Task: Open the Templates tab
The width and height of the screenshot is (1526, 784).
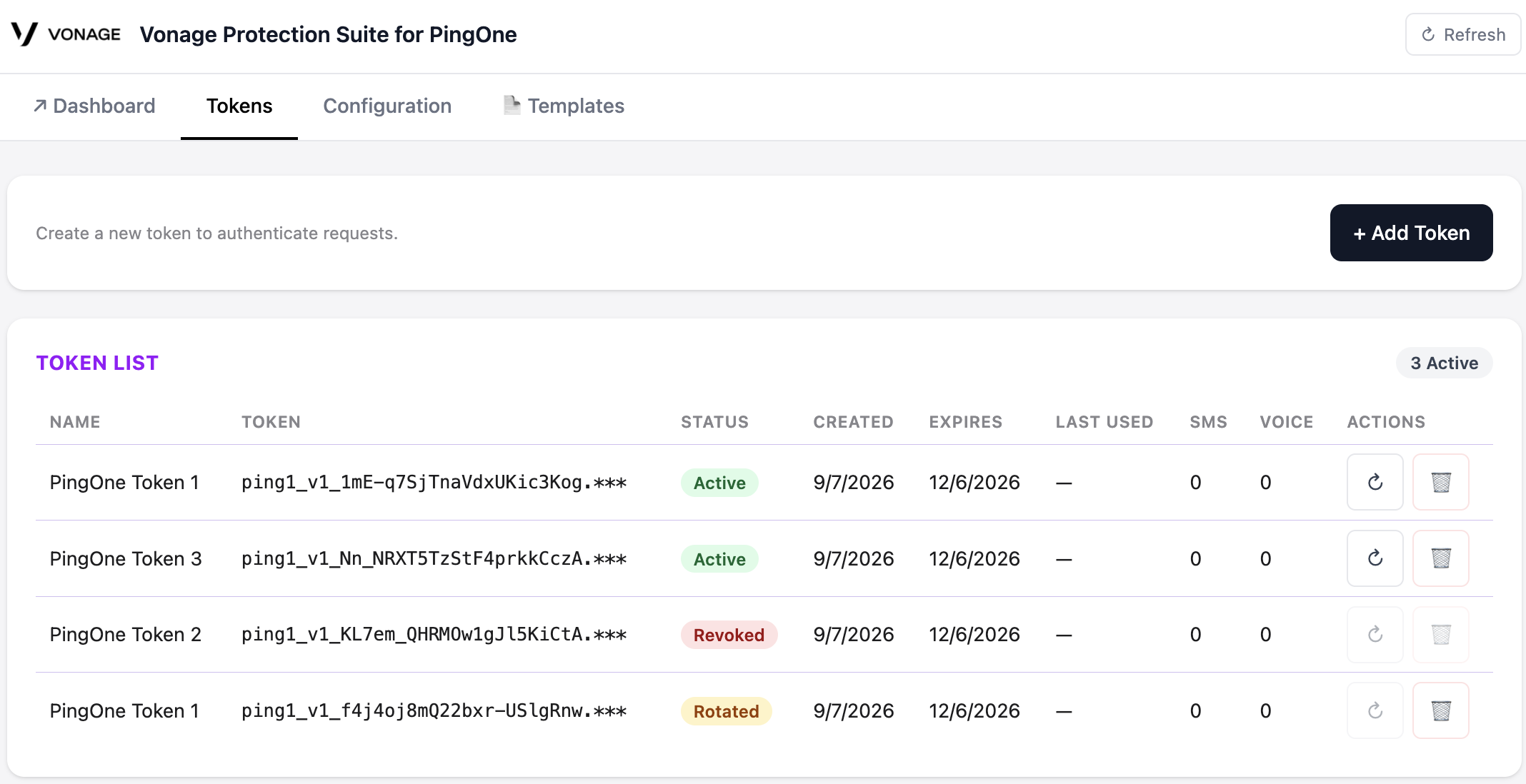Action: coord(564,106)
